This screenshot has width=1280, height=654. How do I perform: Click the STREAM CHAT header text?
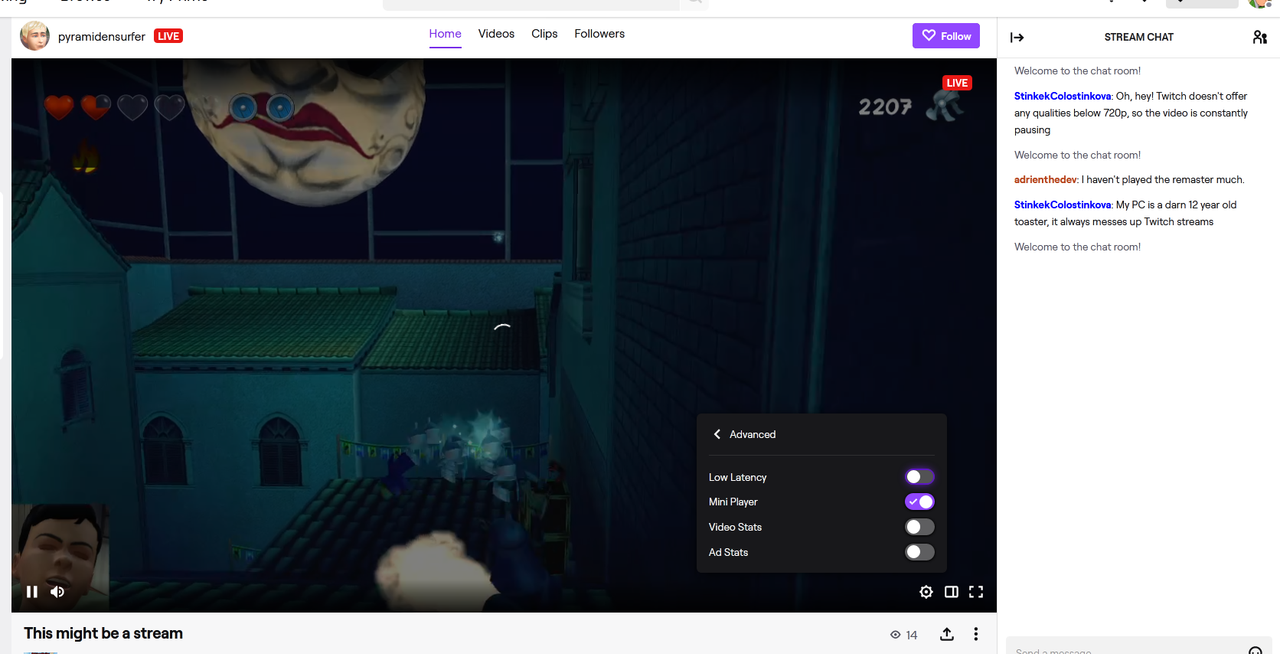coord(1139,37)
